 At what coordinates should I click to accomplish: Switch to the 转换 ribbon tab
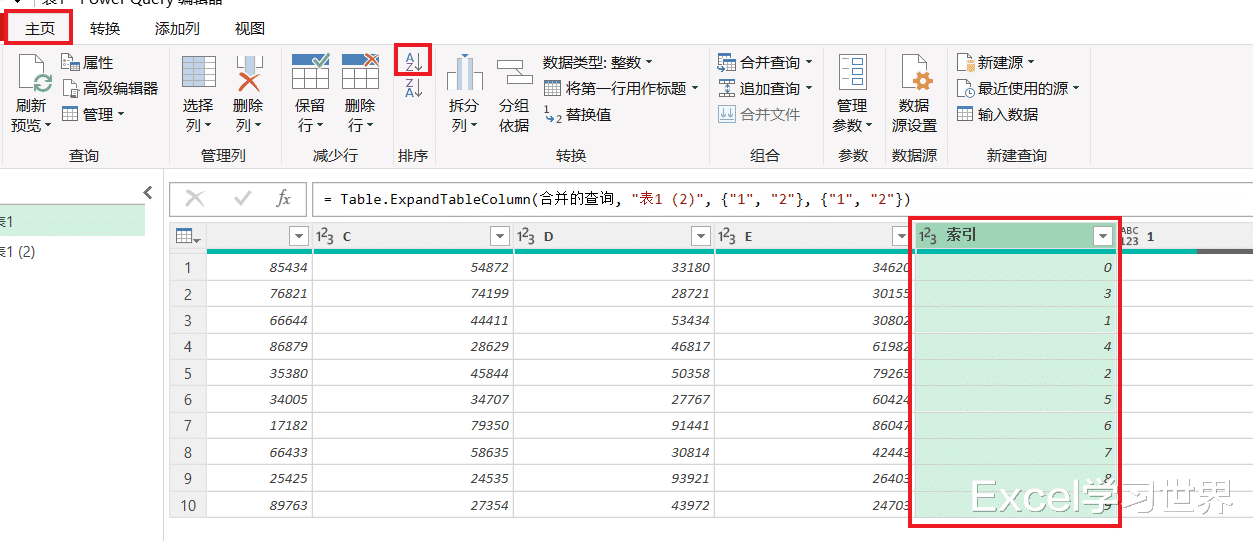(x=105, y=28)
